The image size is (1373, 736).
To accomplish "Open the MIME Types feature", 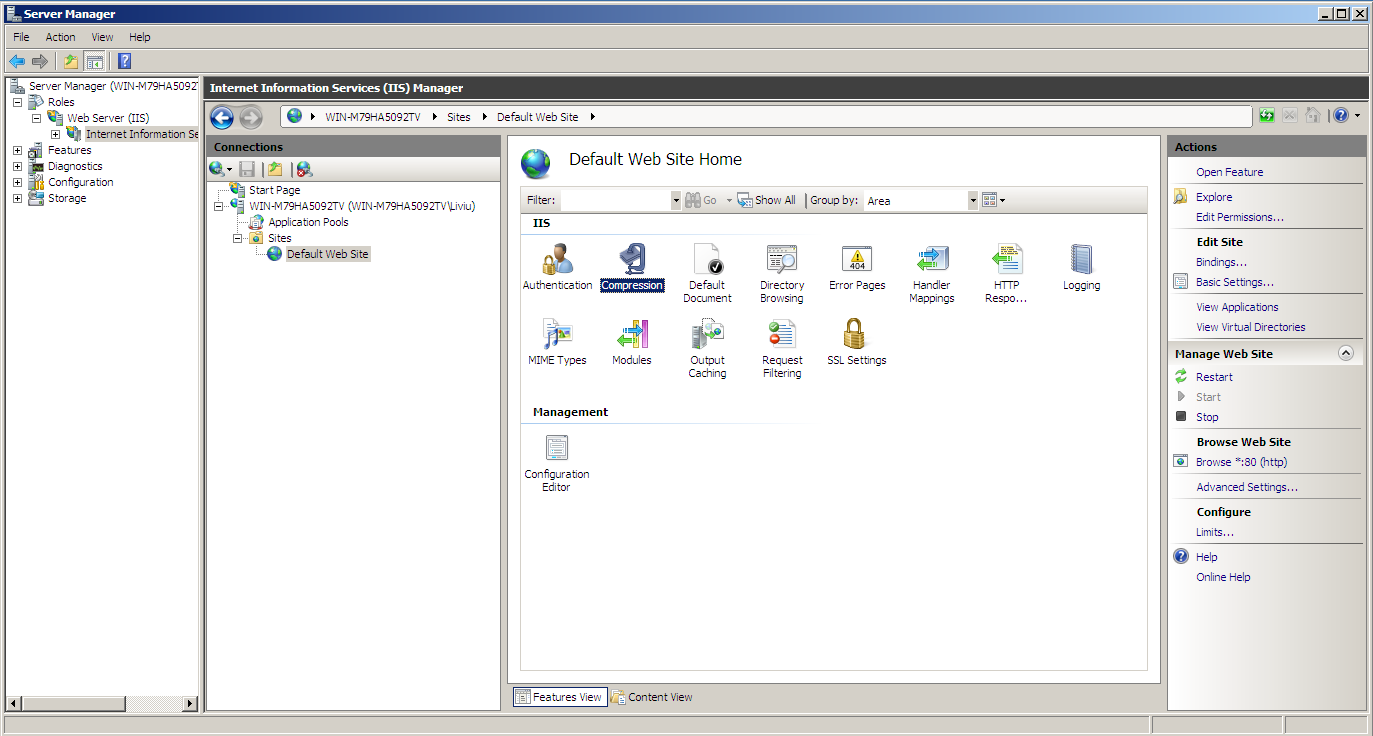I will pyautogui.click(x=557, y=336).
